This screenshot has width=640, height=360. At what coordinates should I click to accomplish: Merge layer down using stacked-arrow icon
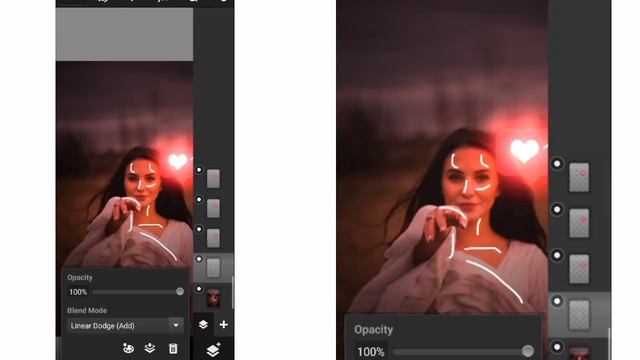(150, 348)
